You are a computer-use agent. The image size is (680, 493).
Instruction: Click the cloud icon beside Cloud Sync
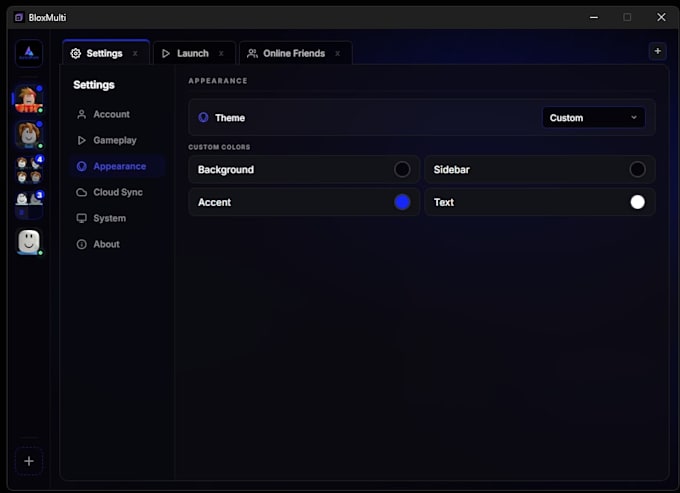[x=82, y=192]
